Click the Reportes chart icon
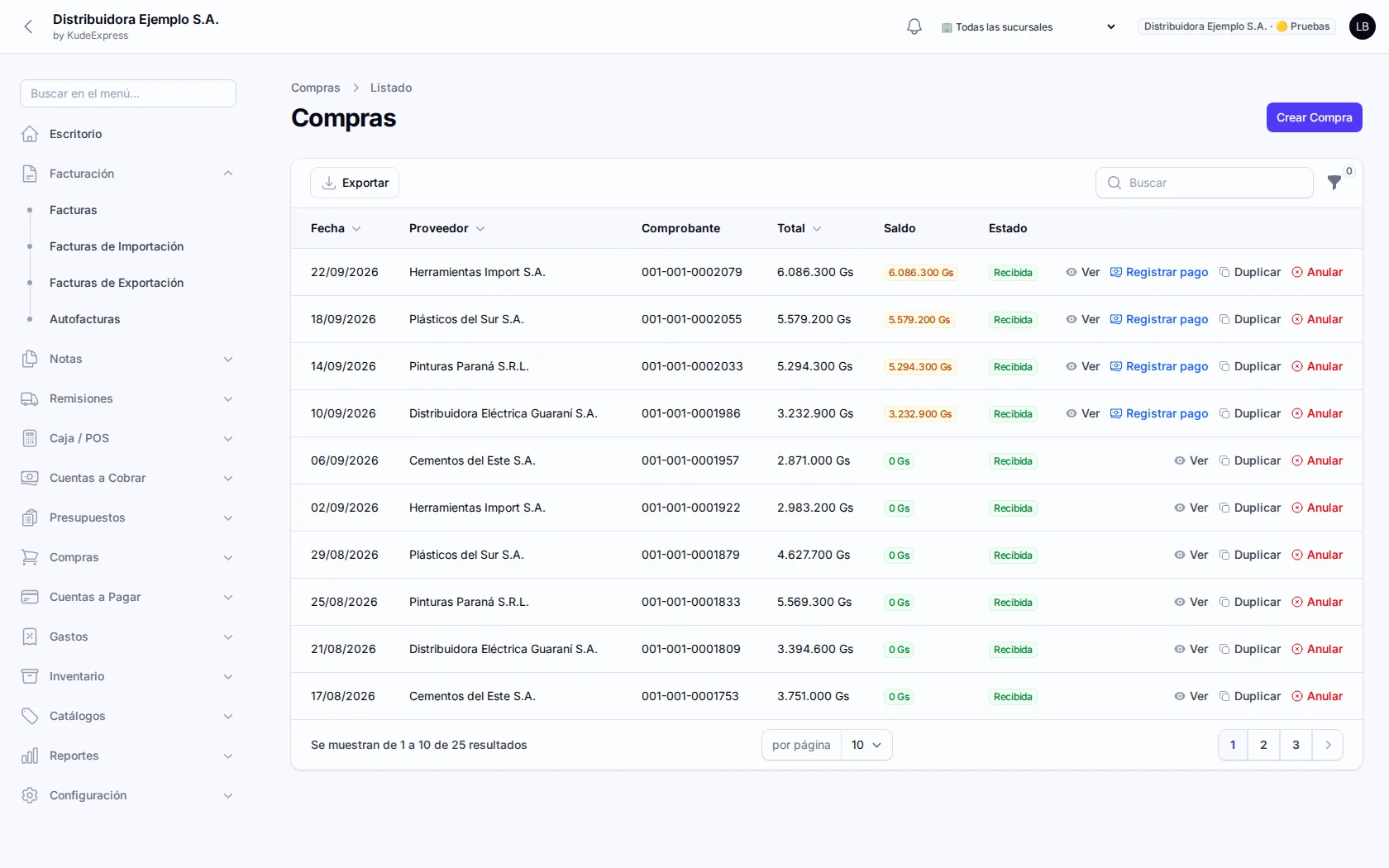Screen dimensions: 1389x868 point(30,756)
